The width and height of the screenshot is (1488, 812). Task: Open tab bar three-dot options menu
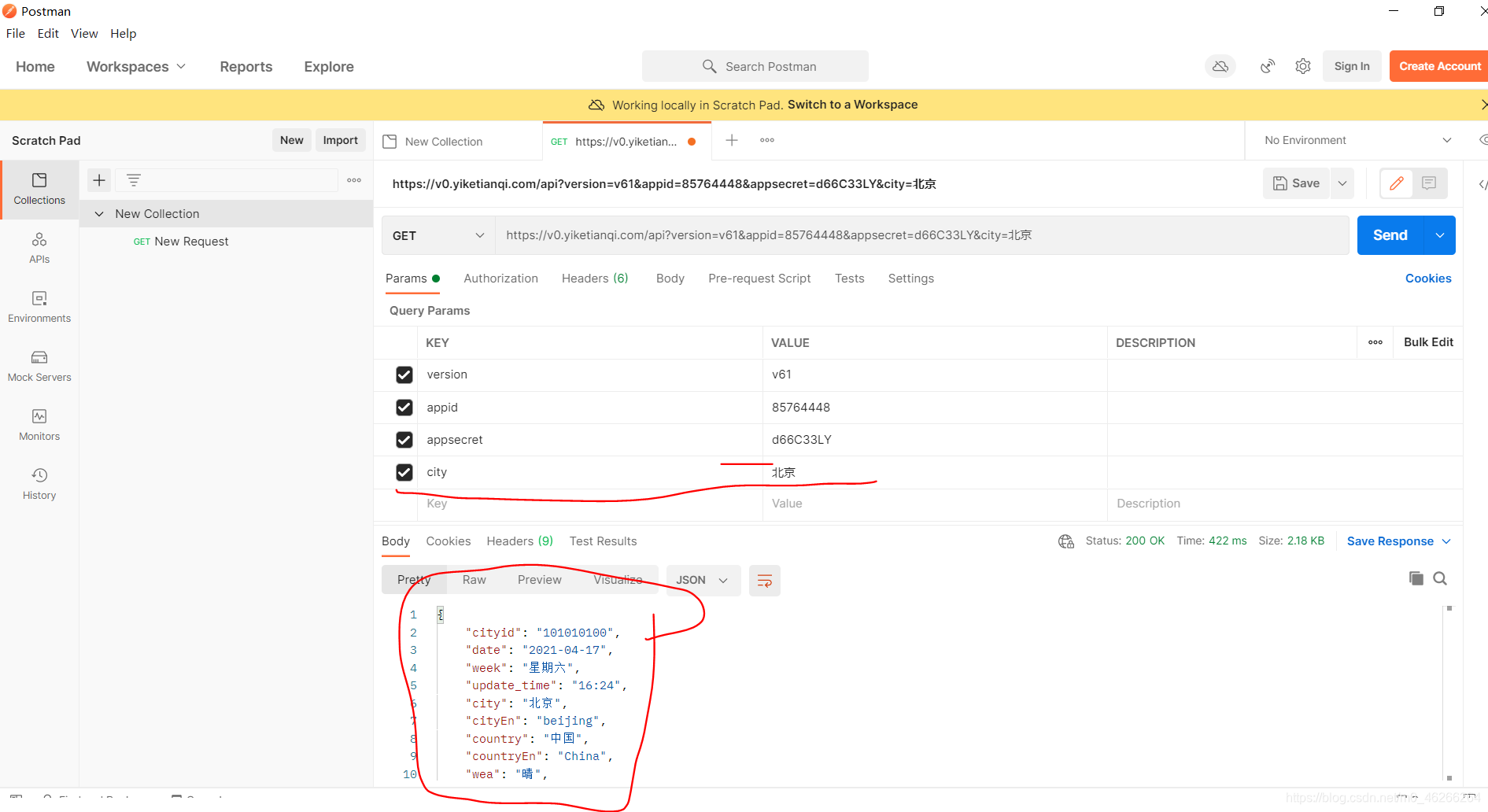(767, 140)
